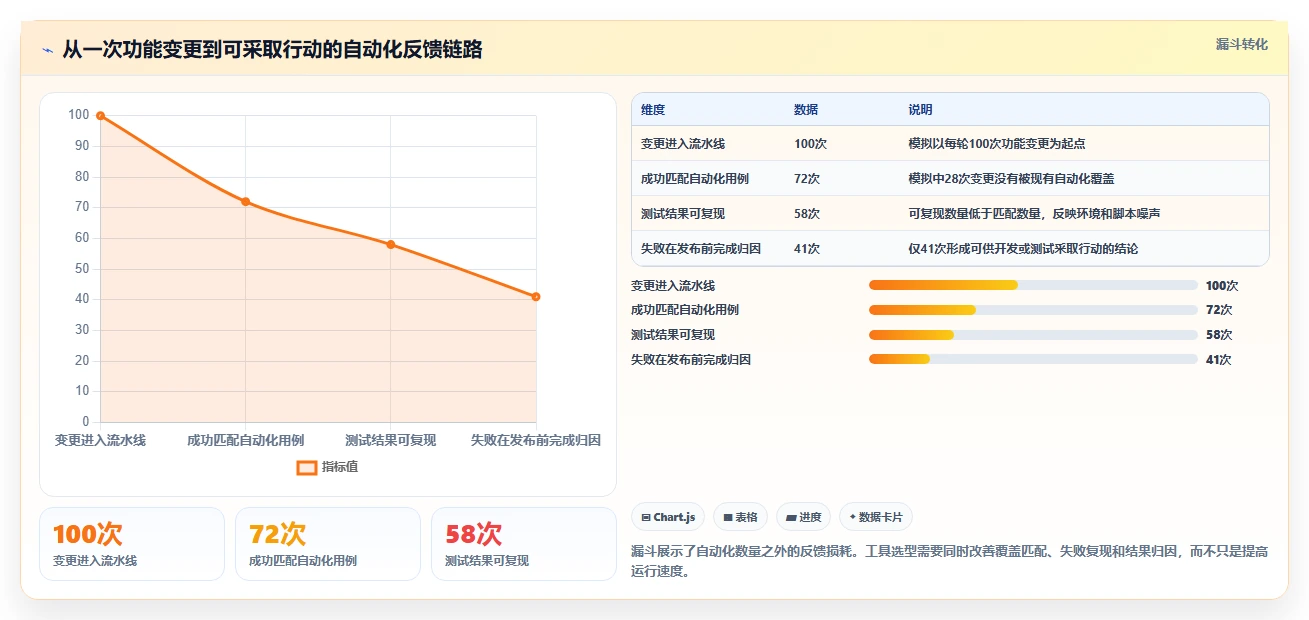Click the x-axis label 成功匹配自动化用例 under the chart

pyautogui.click(x=245, y=440)
